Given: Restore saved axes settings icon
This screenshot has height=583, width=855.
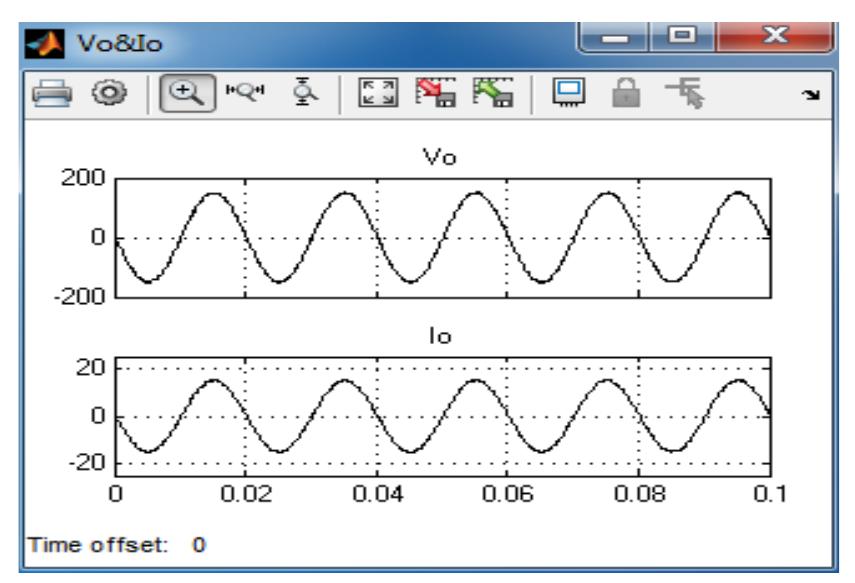Looking at the screenshot, I should (x=493, y=93).
